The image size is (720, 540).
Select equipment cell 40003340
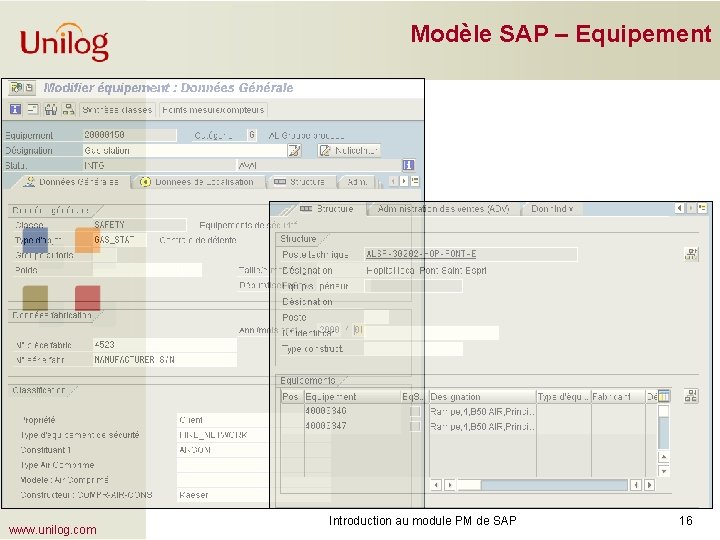(x=352, y=411)
